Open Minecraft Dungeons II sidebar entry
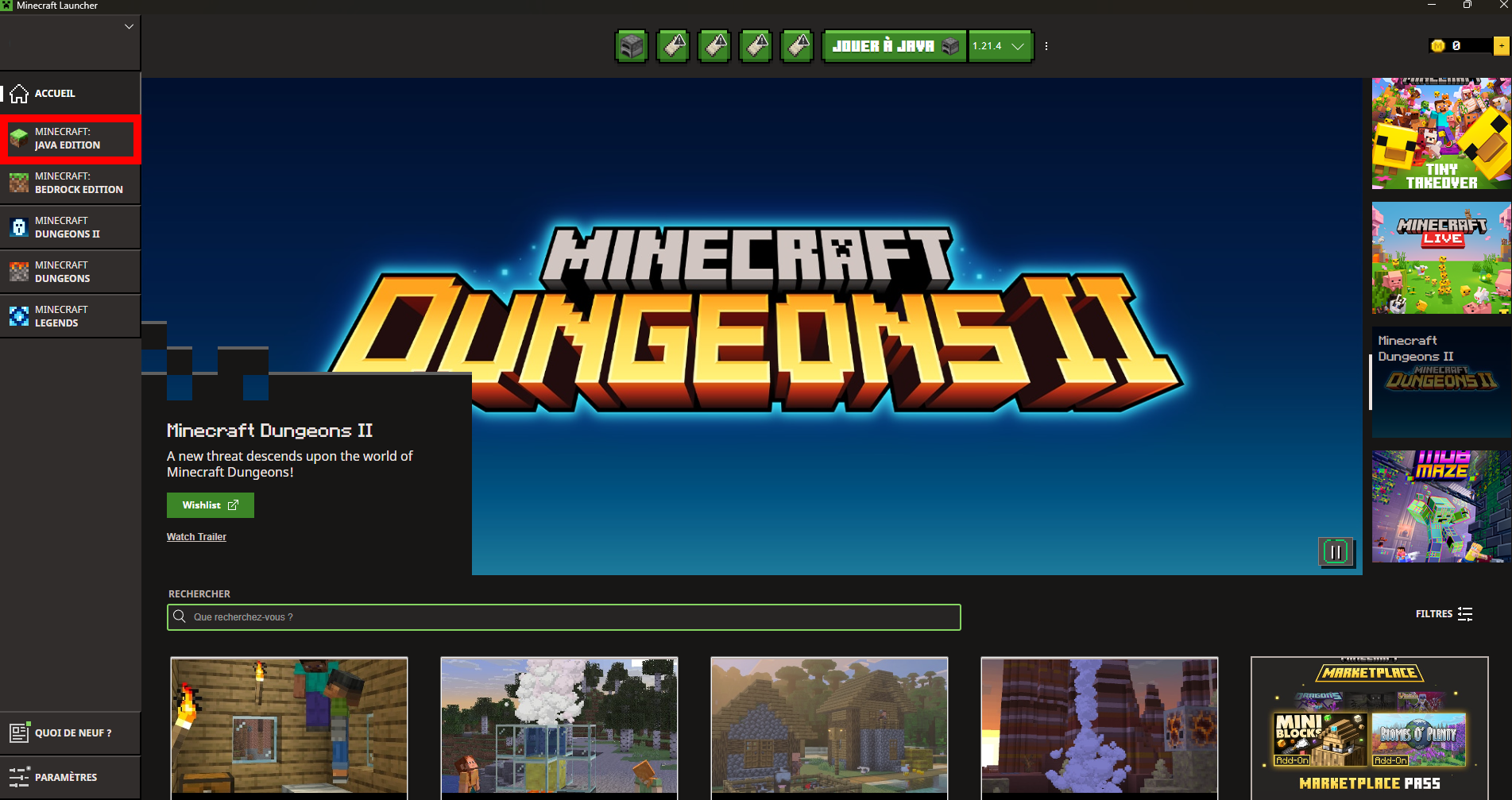Viewport: 1512px width, 800px height. pos(70,228)
